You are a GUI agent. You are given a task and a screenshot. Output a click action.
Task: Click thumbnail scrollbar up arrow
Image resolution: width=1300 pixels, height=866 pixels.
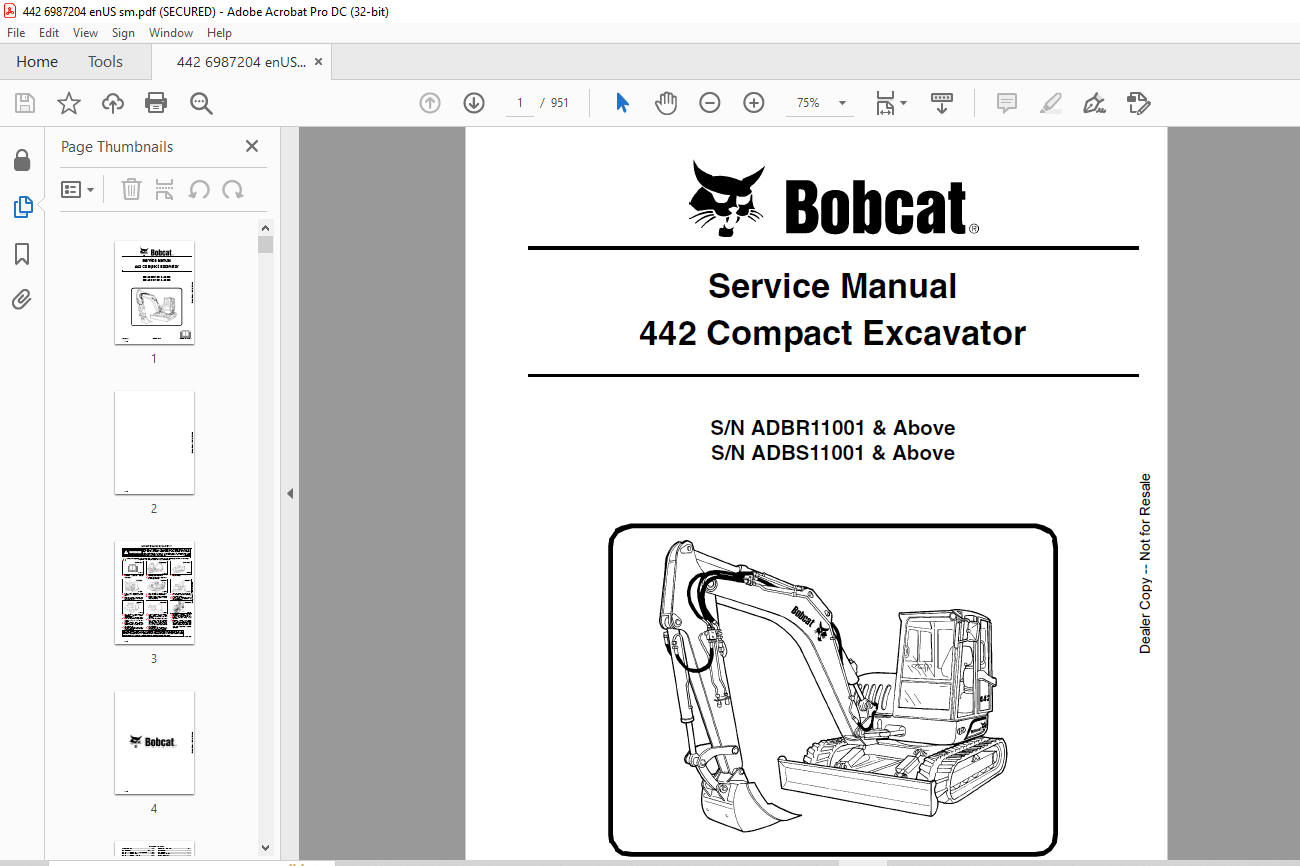pyautogui.click(x=265, y=227)
